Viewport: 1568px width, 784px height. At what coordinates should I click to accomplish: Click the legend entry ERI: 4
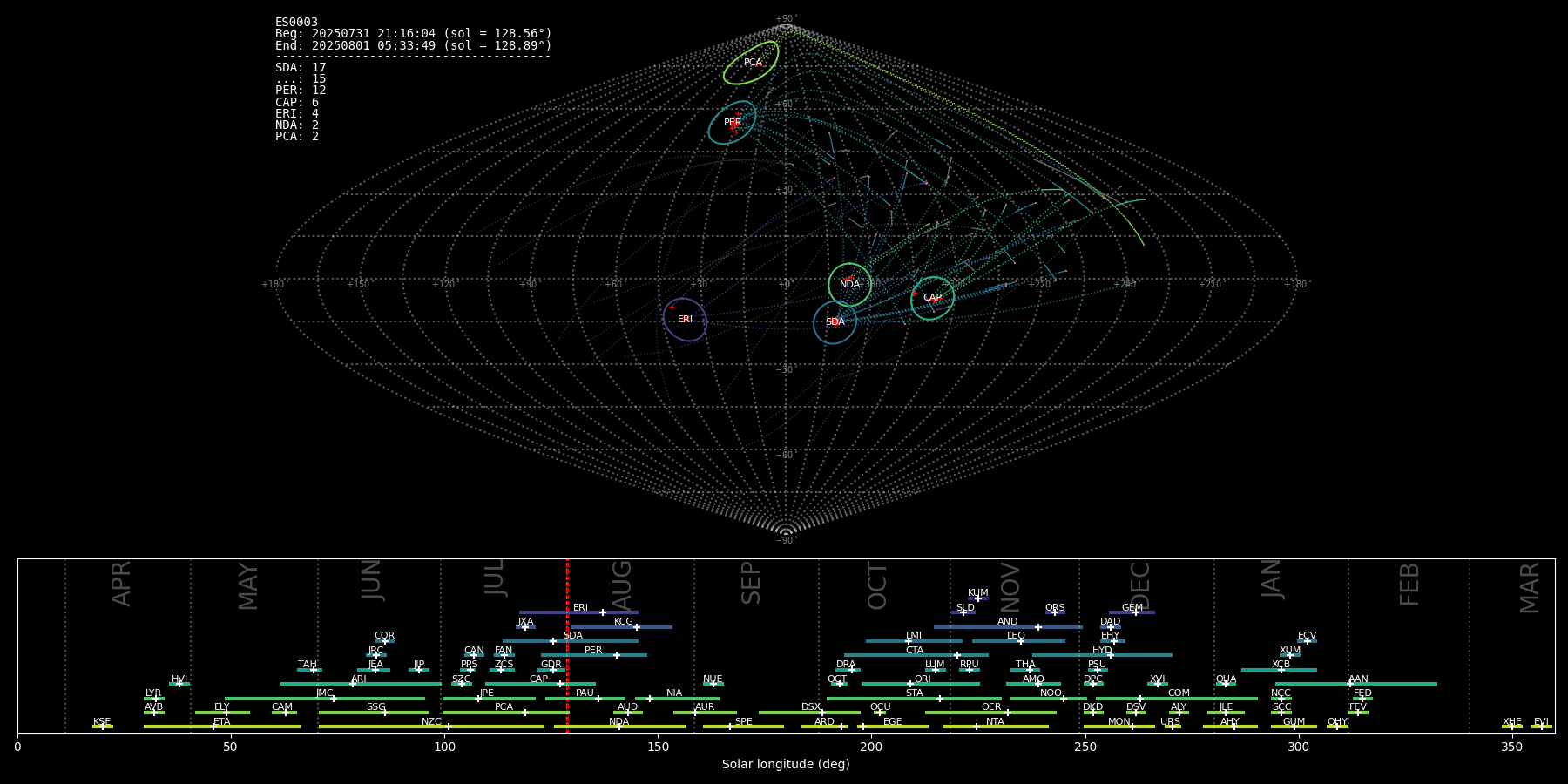coord(297,114)
